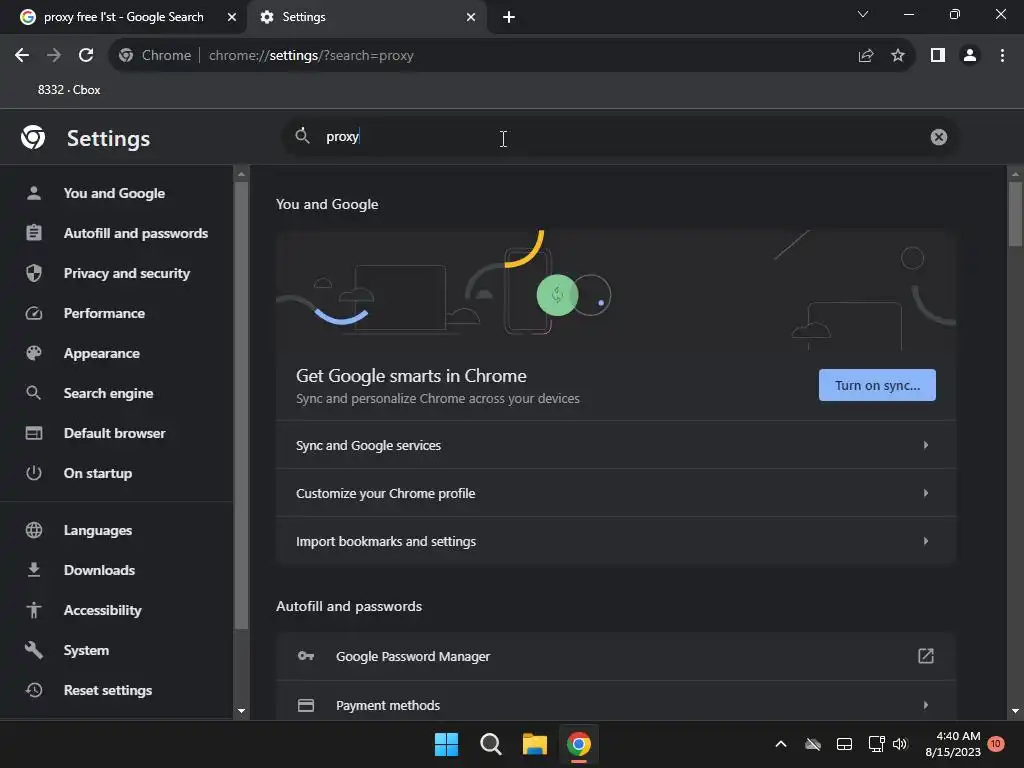Image resolution: width=1024 pixels, height=768 pixels.
Task: Click the System wrench icon
Action: pos(34,650)
